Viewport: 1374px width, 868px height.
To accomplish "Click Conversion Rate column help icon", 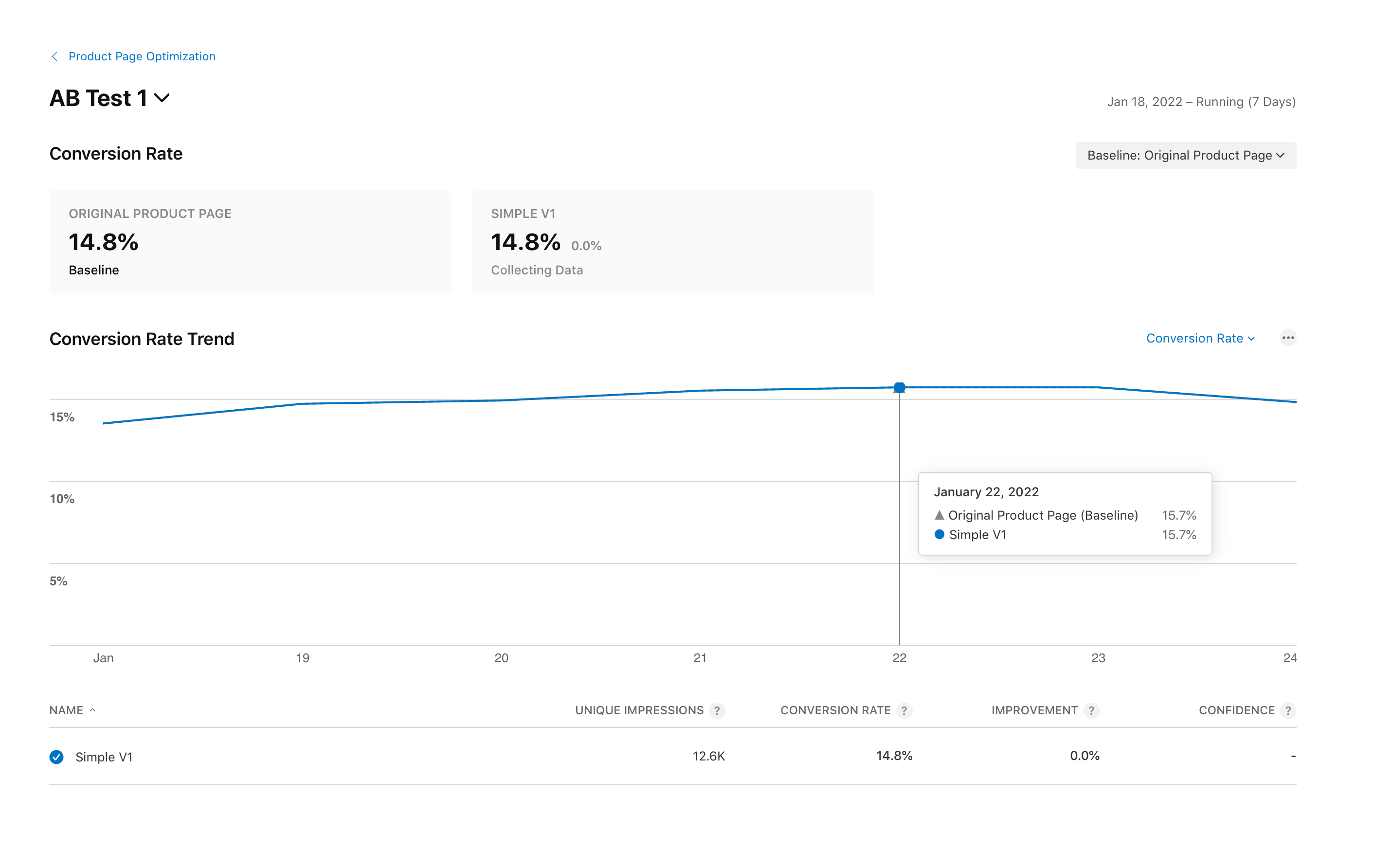I will pos(904,710).
